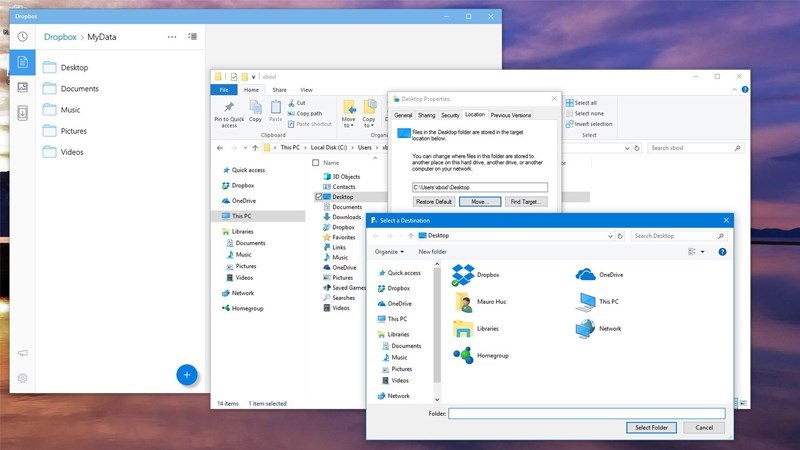Click Select all in ribbon
Viewport: 800px width, 450px height.
click(581, 103)
